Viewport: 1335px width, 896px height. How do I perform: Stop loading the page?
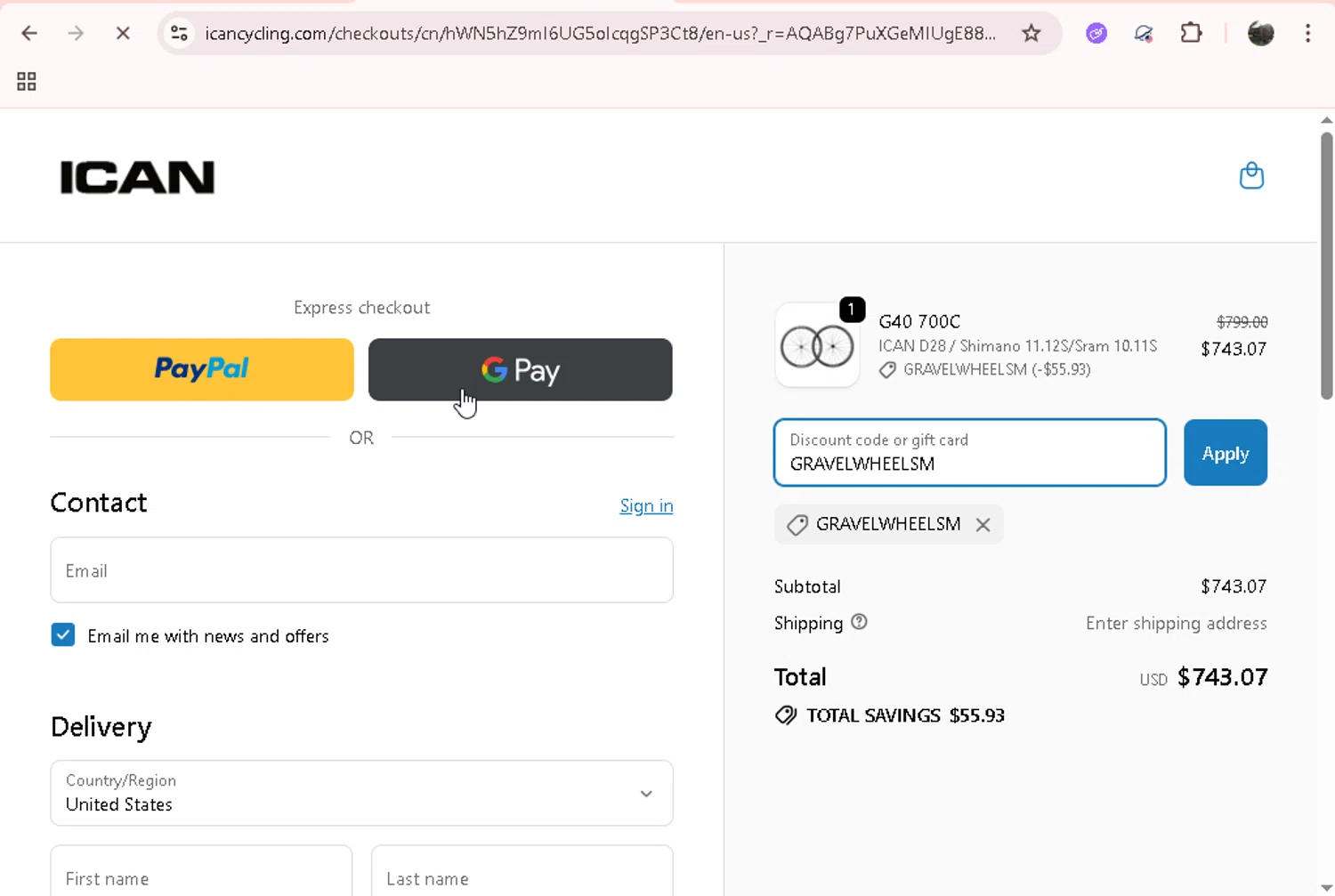123,34
